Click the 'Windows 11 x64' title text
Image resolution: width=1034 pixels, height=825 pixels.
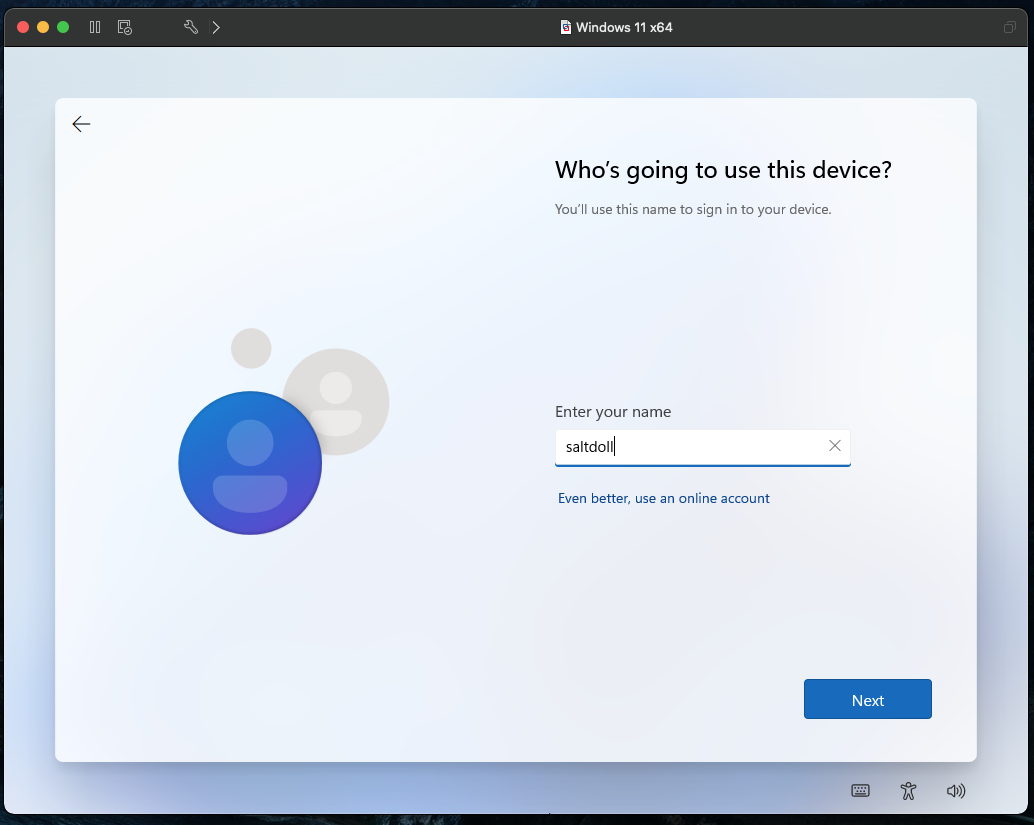coord(624,27)
